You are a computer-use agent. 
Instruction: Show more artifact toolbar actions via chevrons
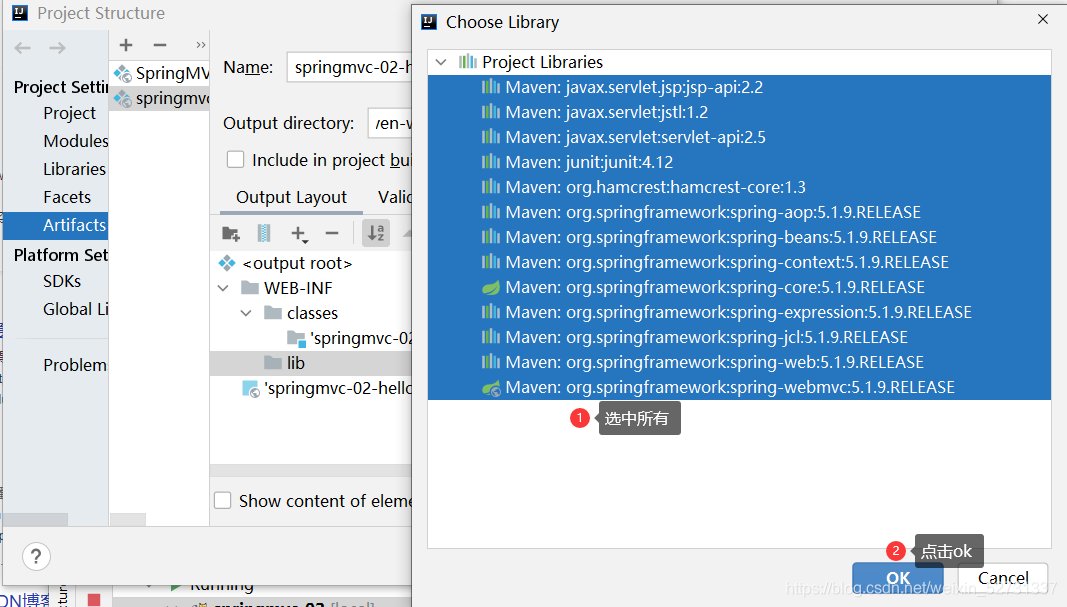coord(200,45)
